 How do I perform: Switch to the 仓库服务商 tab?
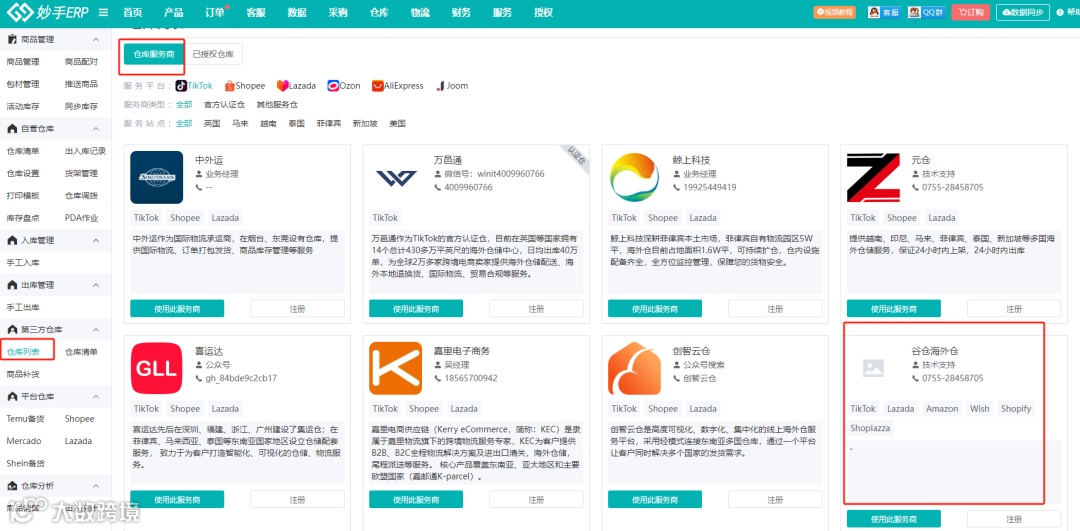tap(154, 54)
